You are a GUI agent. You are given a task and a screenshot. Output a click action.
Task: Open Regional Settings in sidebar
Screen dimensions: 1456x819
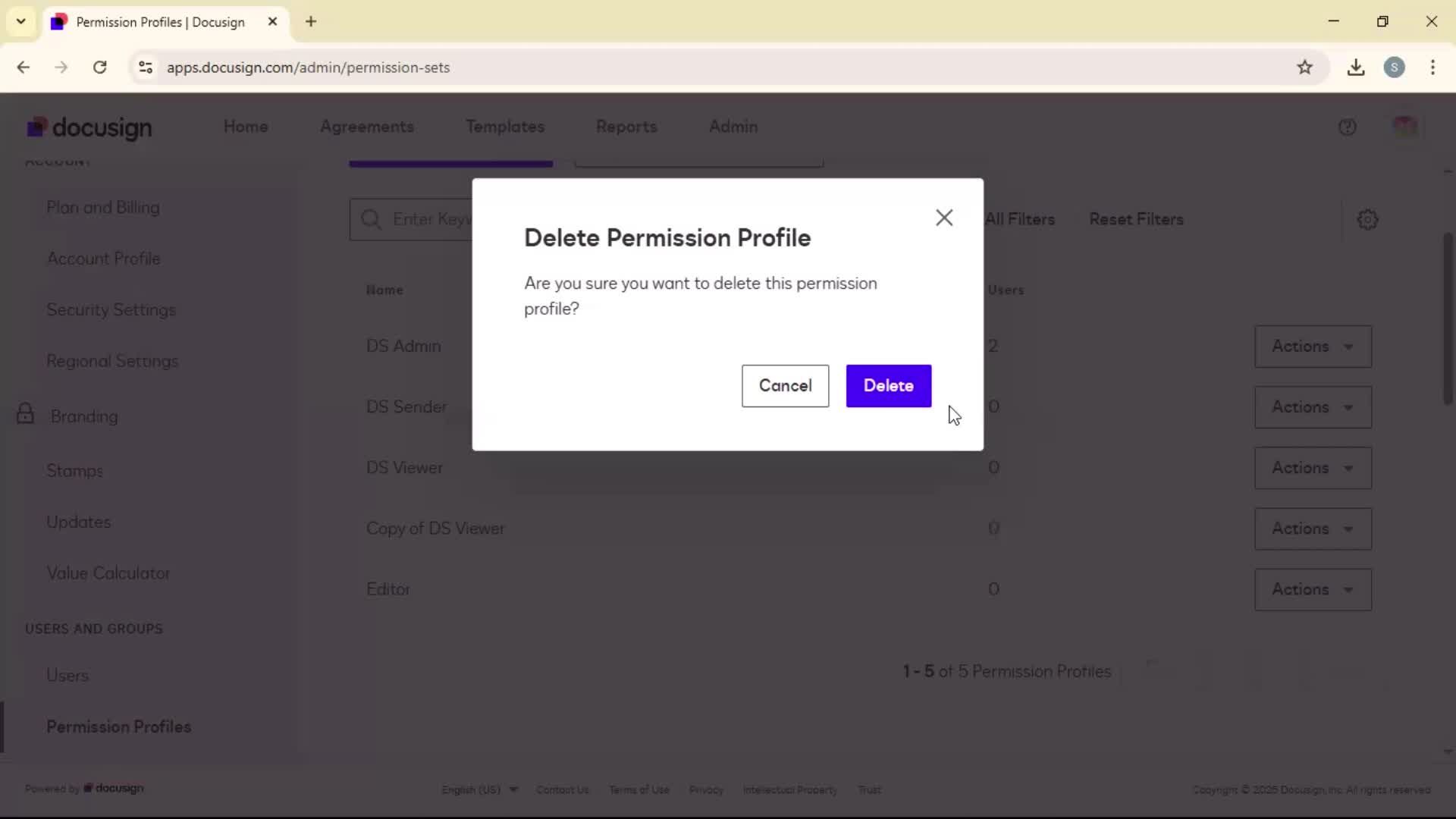point(112,362)
